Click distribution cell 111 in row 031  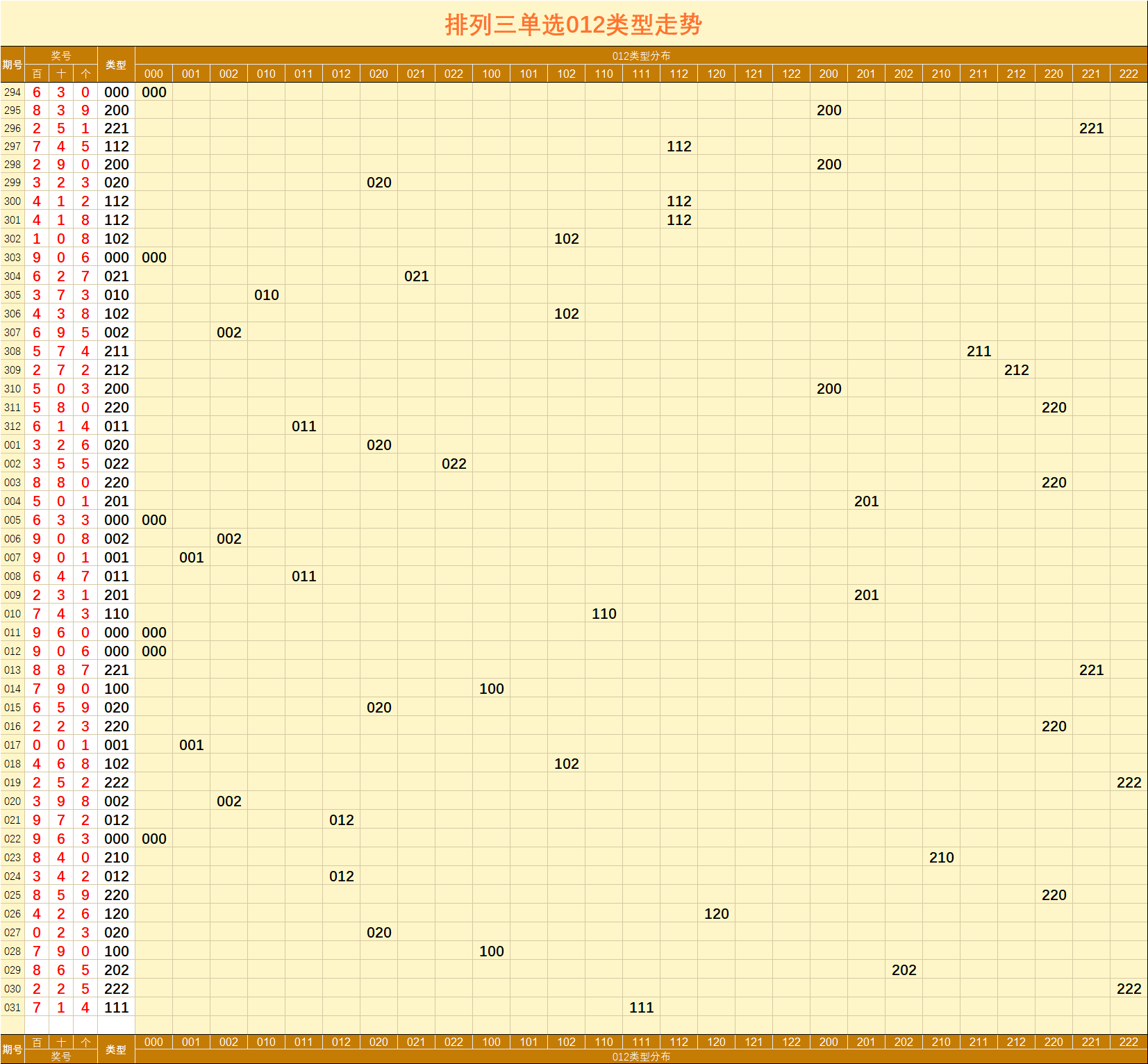(x=641, y=1008)
